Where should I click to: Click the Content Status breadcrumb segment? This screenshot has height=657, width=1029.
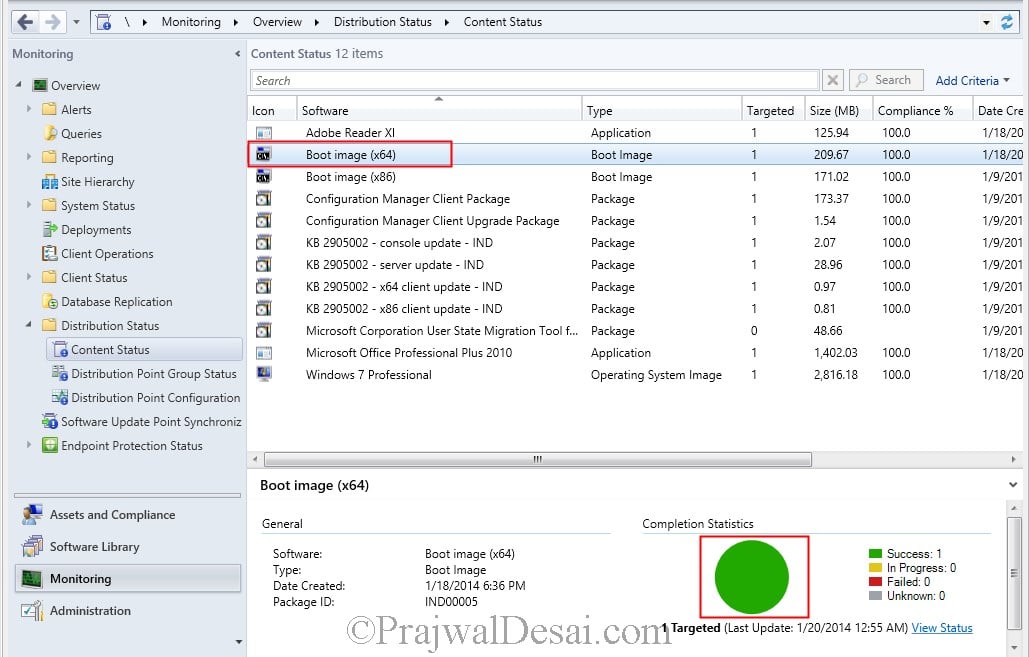tap(503, 22)
